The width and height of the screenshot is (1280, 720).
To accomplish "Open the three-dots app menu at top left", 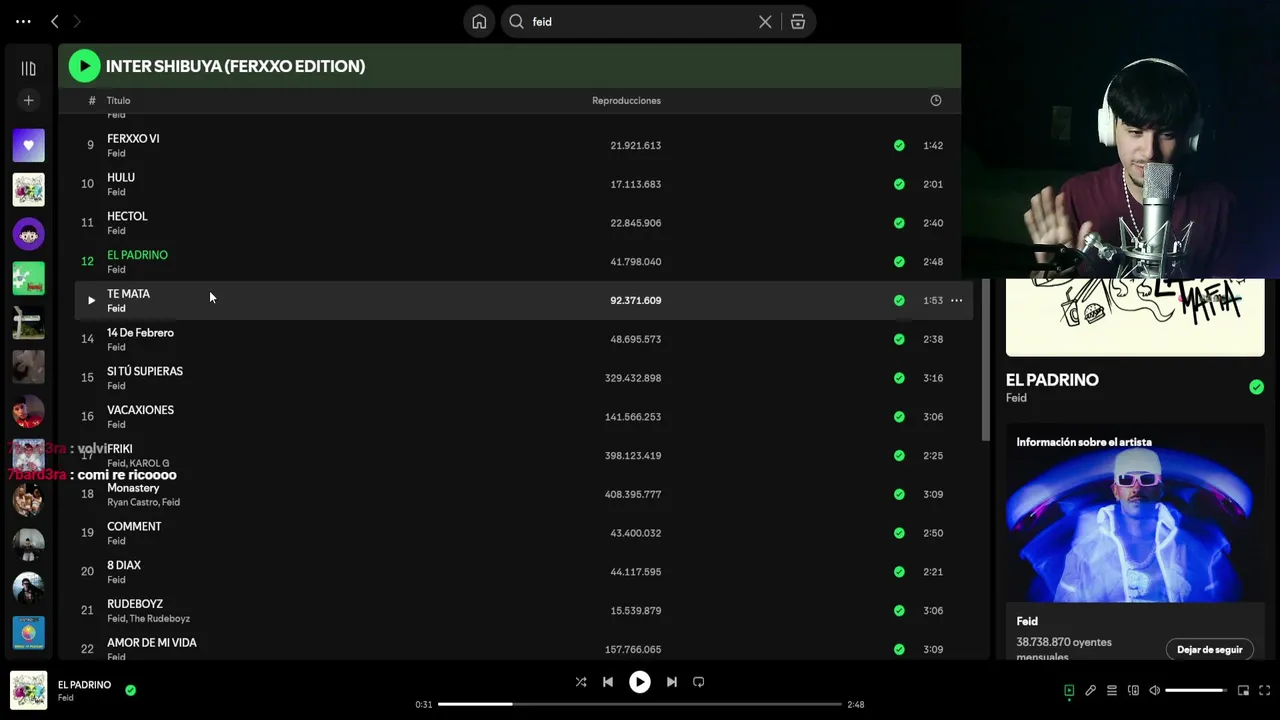I will tap(23, 21).
